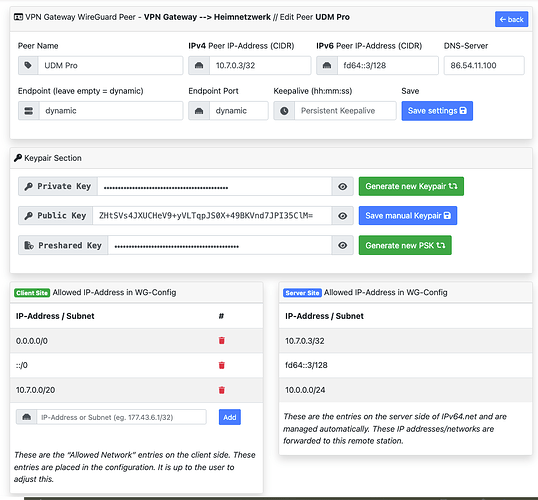Focus the Persistent Keepalive field

pos(345,111)
